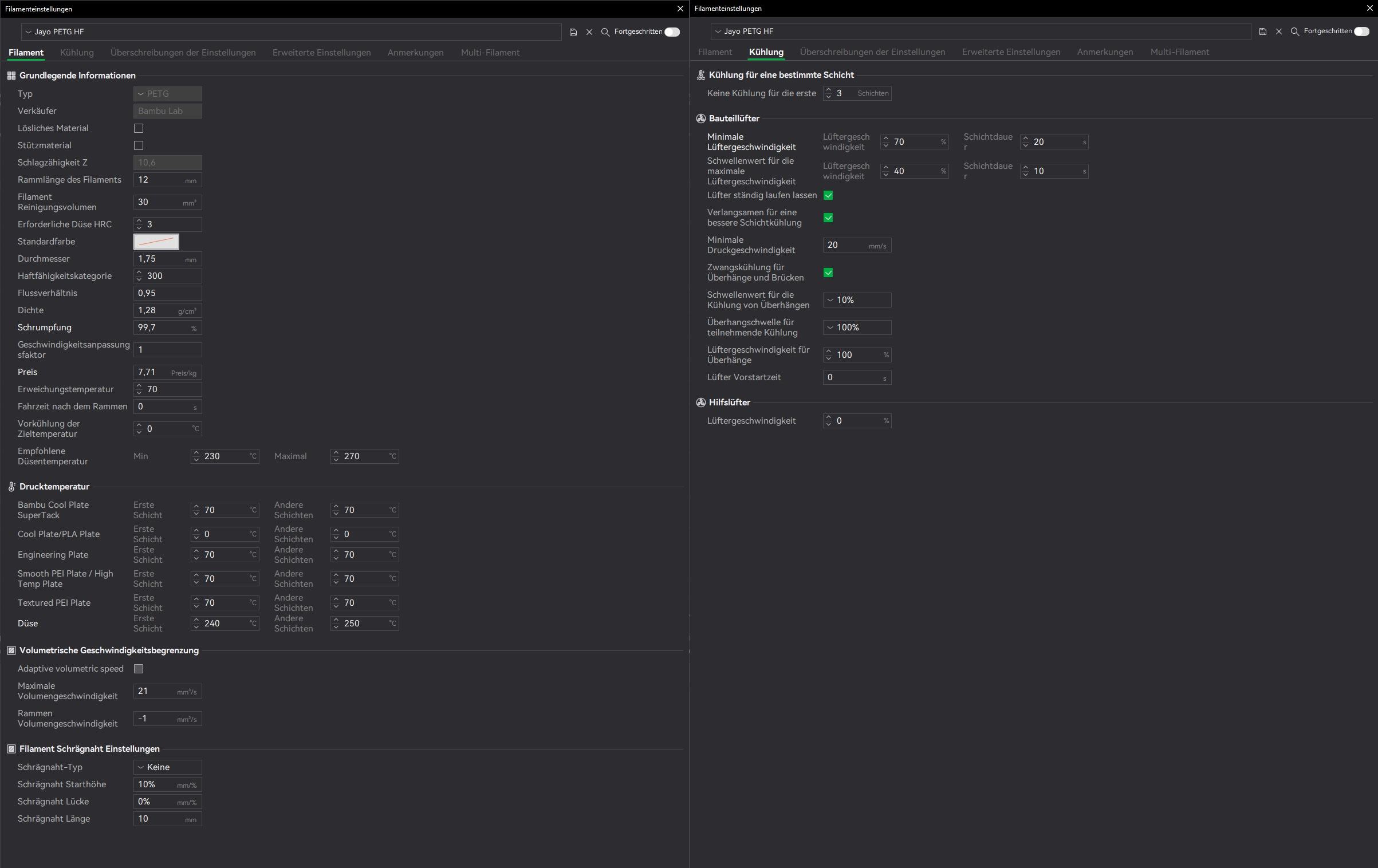The height and width of the screenshot is (868, 1378).
Task: Click the search icon in right window
Action: click(x=1294, y=31)
